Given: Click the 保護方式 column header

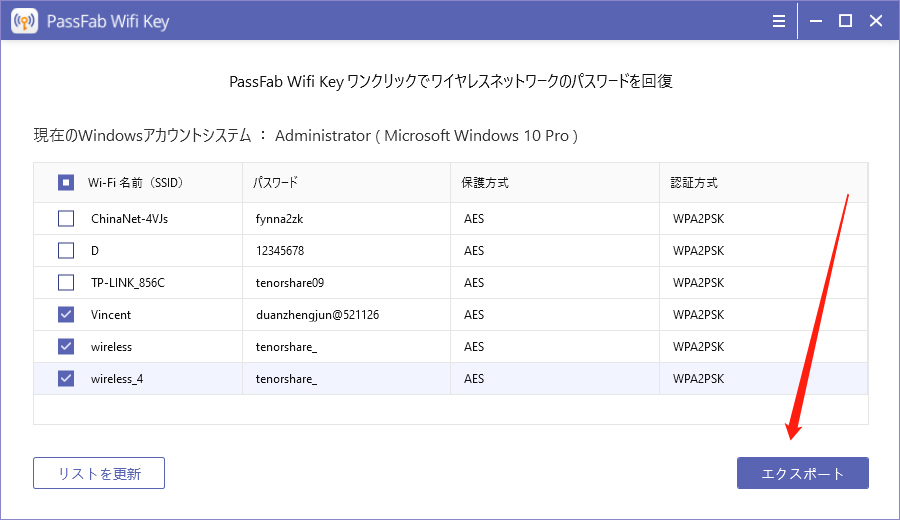Looking at the screenshot, I should (485, 183).
